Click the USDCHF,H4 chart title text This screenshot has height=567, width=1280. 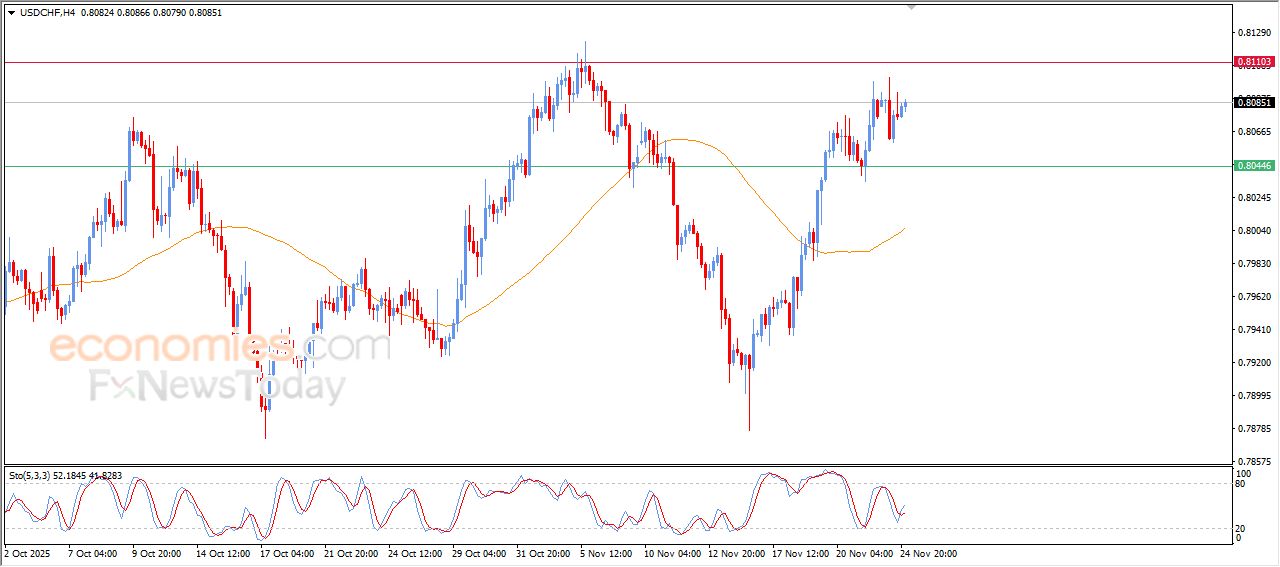pyautogui.click(x=47, y=13)
